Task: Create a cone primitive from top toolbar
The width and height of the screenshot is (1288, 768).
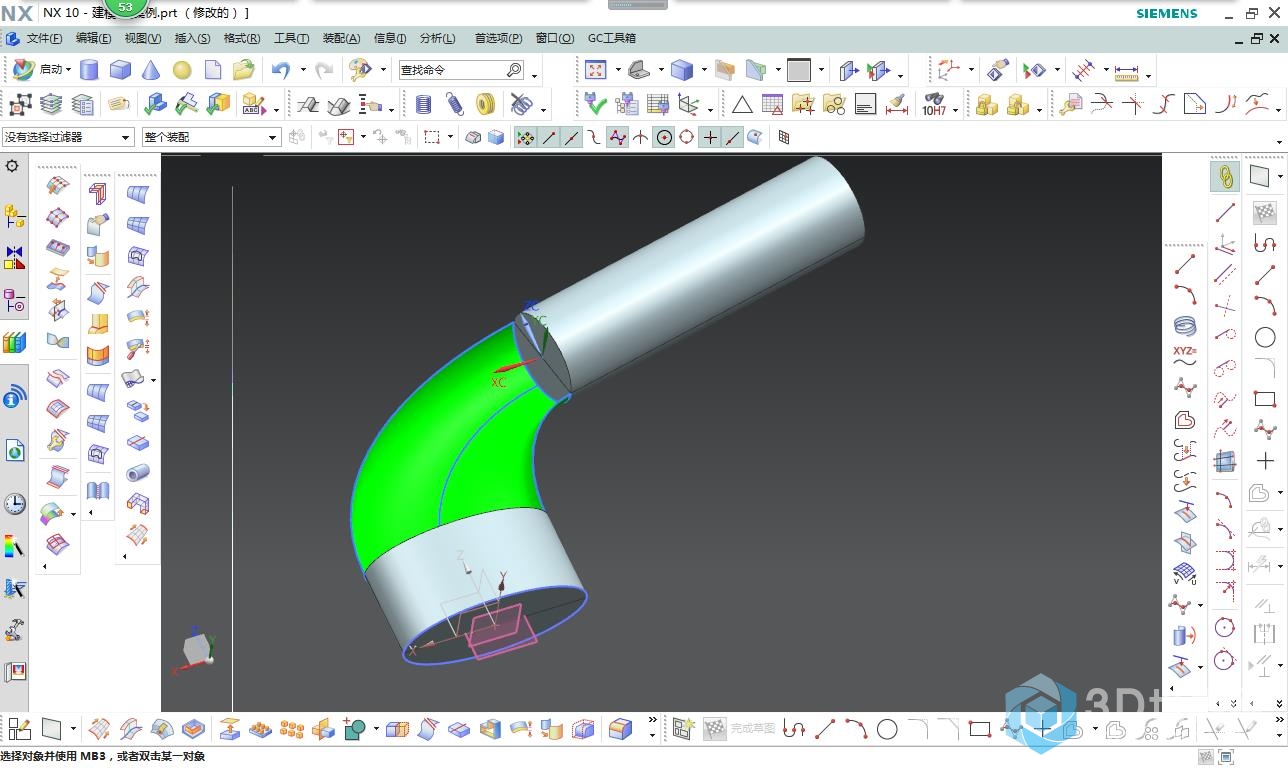Action: click(x=151, y=70)
